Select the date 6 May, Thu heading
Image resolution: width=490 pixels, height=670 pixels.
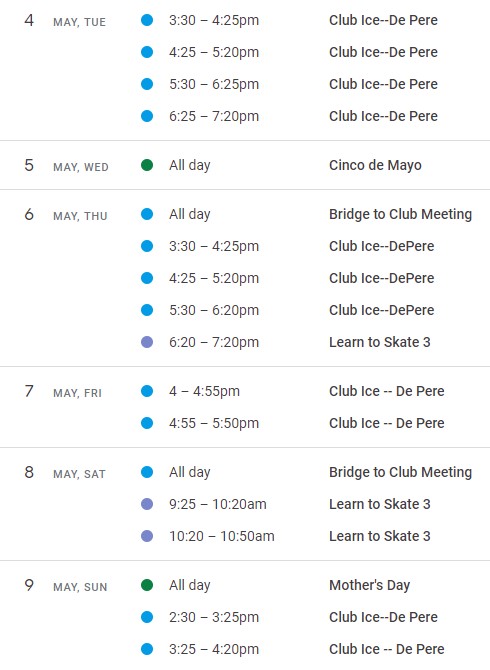click(66, 215)
